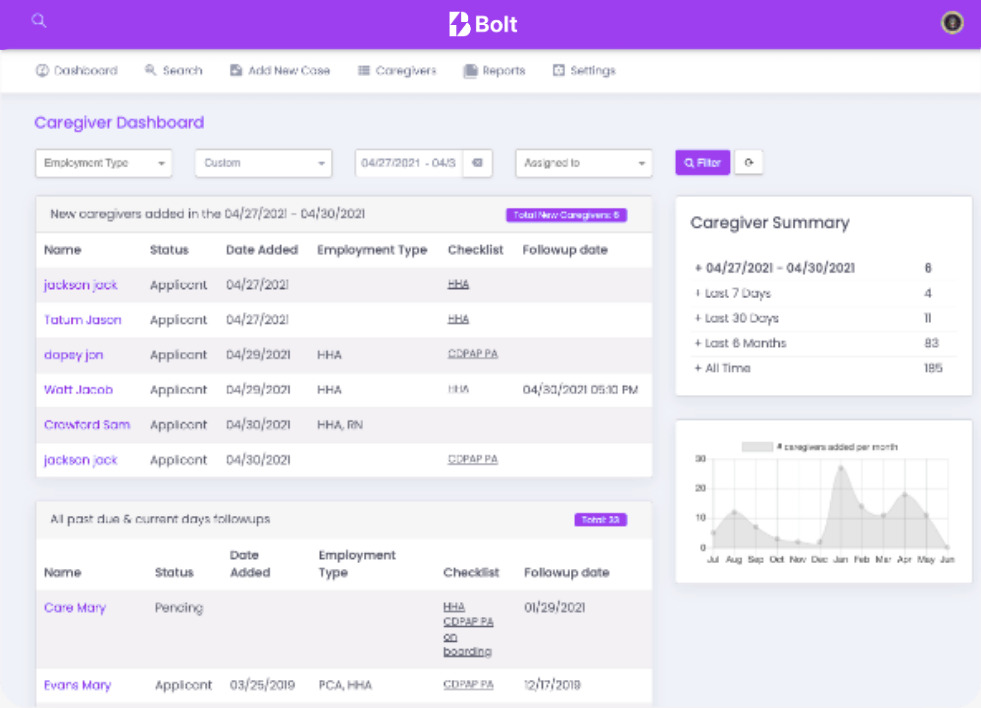Image resolution: width=981 pixels, height=708 pixels.
Task: Open the user profile avatar
Action: (x=952, y=23)
